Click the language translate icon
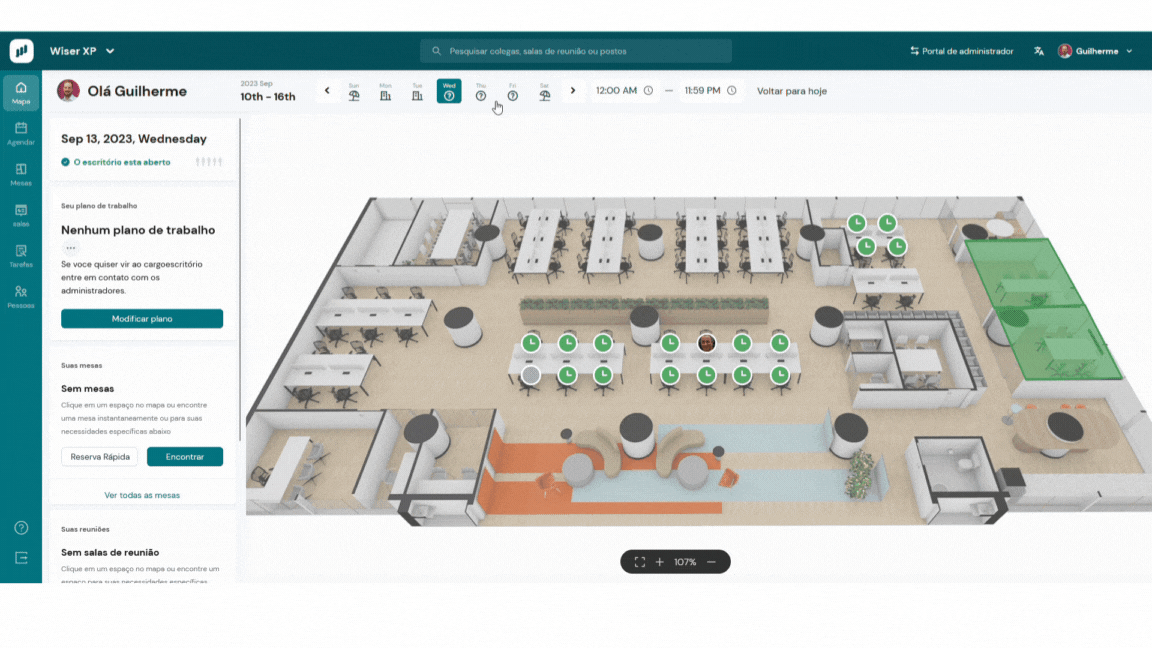The height and width of the screenshot is (648, 1152). (1039, 51)
